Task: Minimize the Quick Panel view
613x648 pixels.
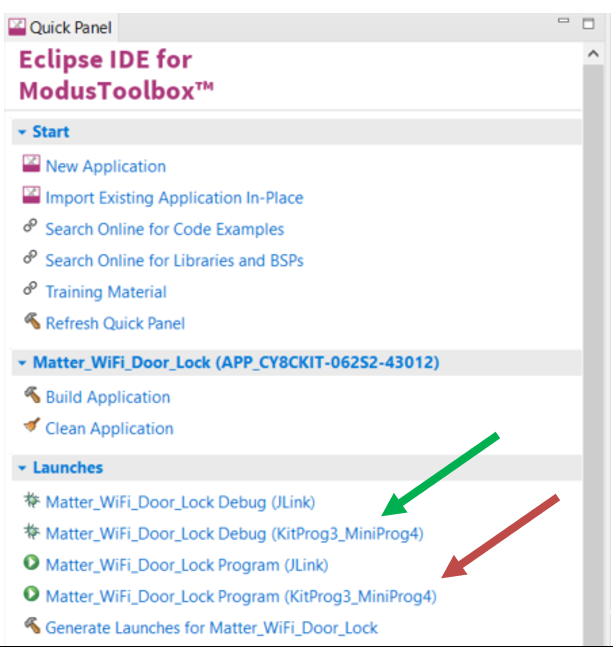Action: tap(563, 21)
